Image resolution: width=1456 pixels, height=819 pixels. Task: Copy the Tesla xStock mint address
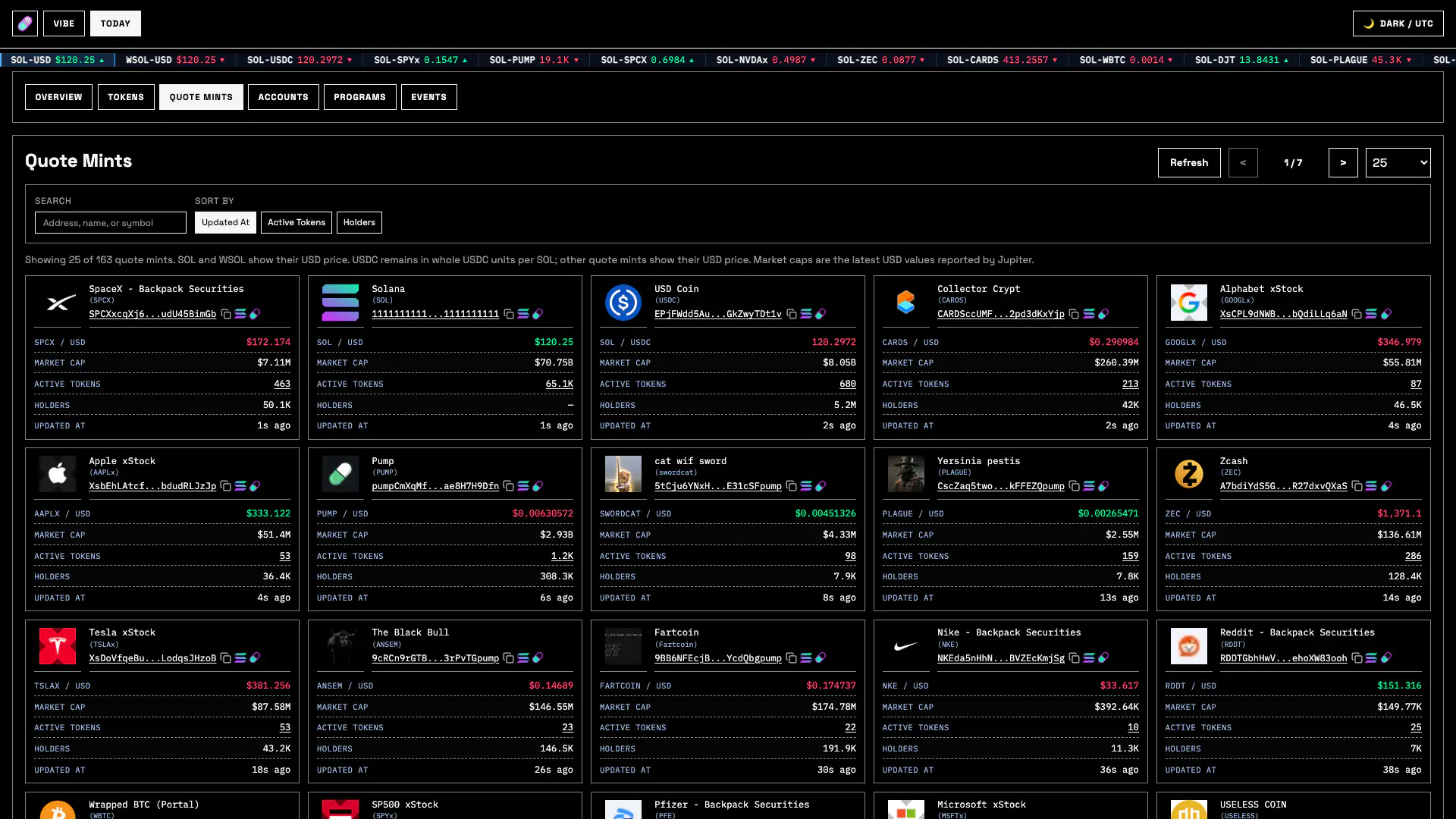pos(226,658)
